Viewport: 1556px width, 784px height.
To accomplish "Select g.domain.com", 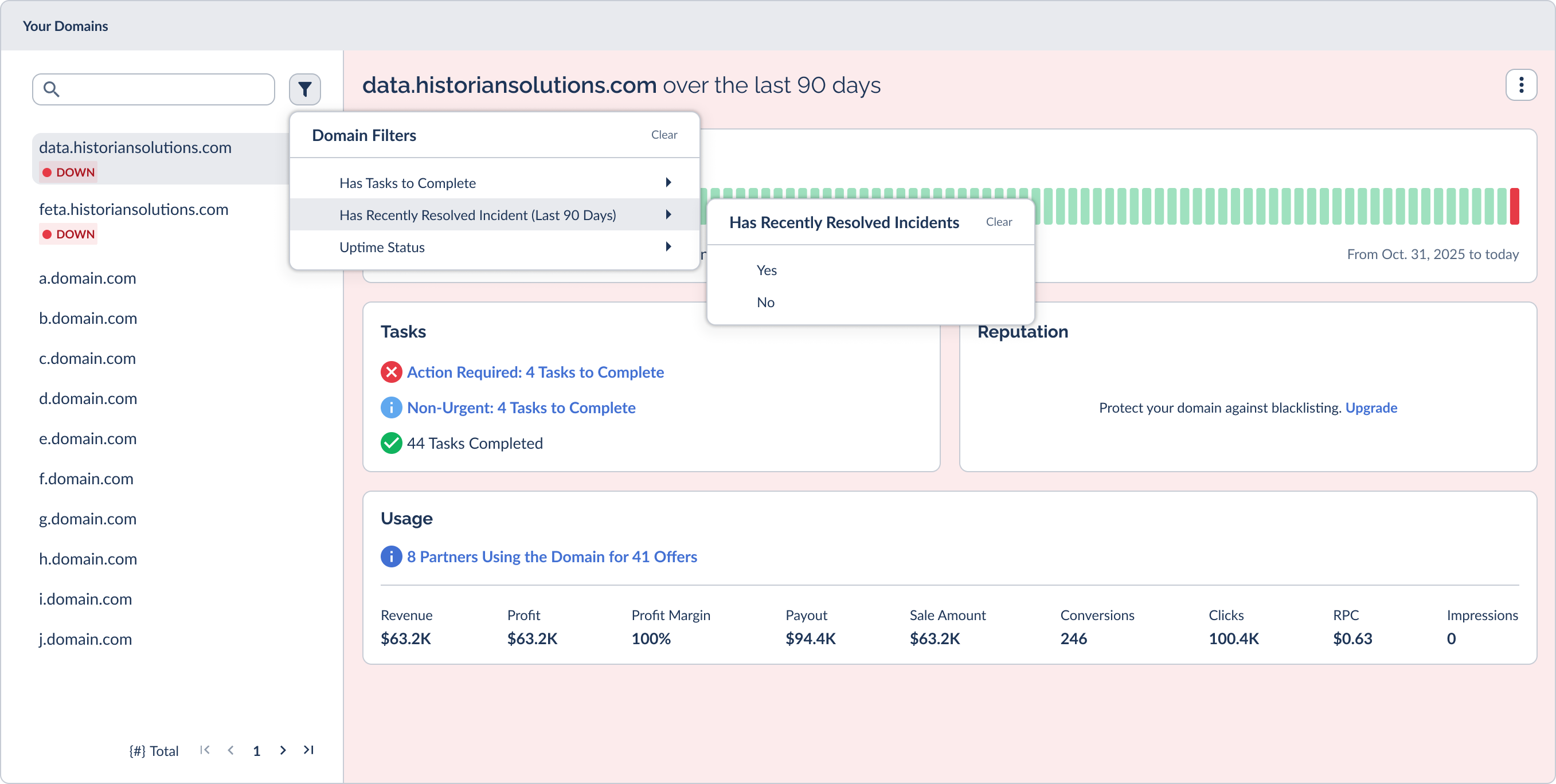I will [x=88, y=519].
